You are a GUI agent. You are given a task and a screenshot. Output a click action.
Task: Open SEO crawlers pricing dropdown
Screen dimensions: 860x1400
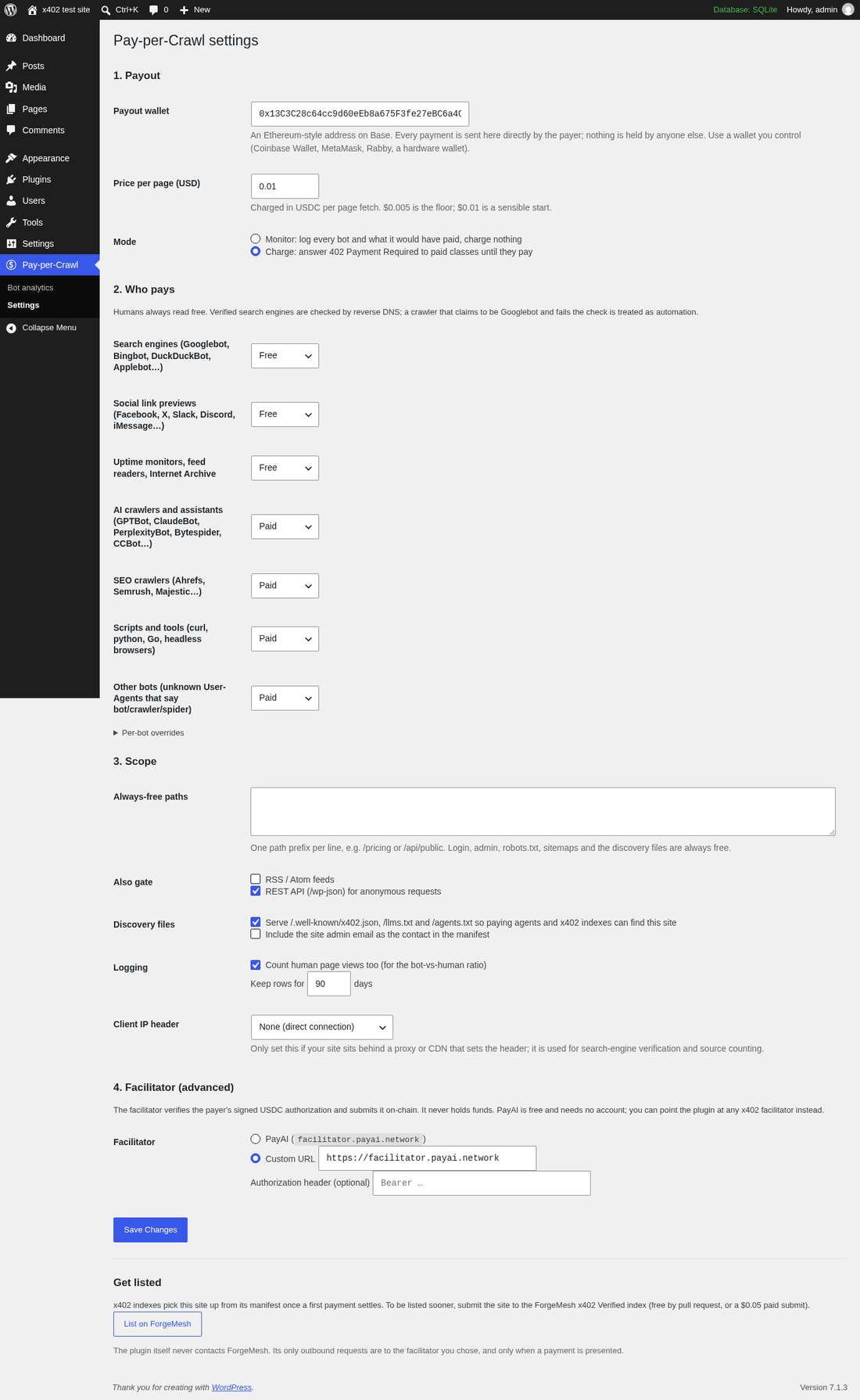[285, 586]
